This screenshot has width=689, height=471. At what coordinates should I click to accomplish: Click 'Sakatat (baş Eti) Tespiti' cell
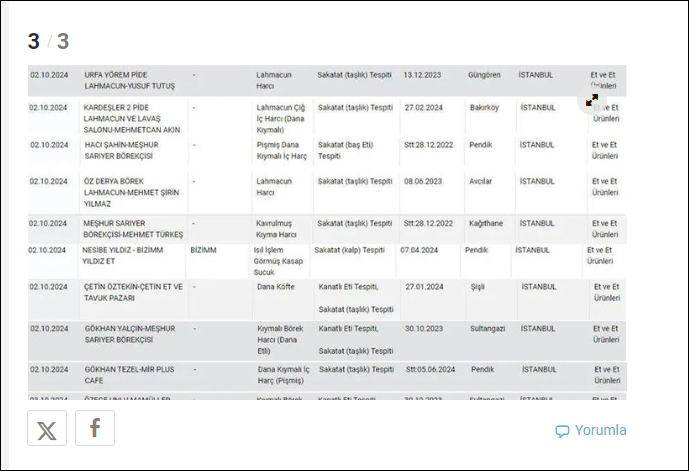(345, 150)
